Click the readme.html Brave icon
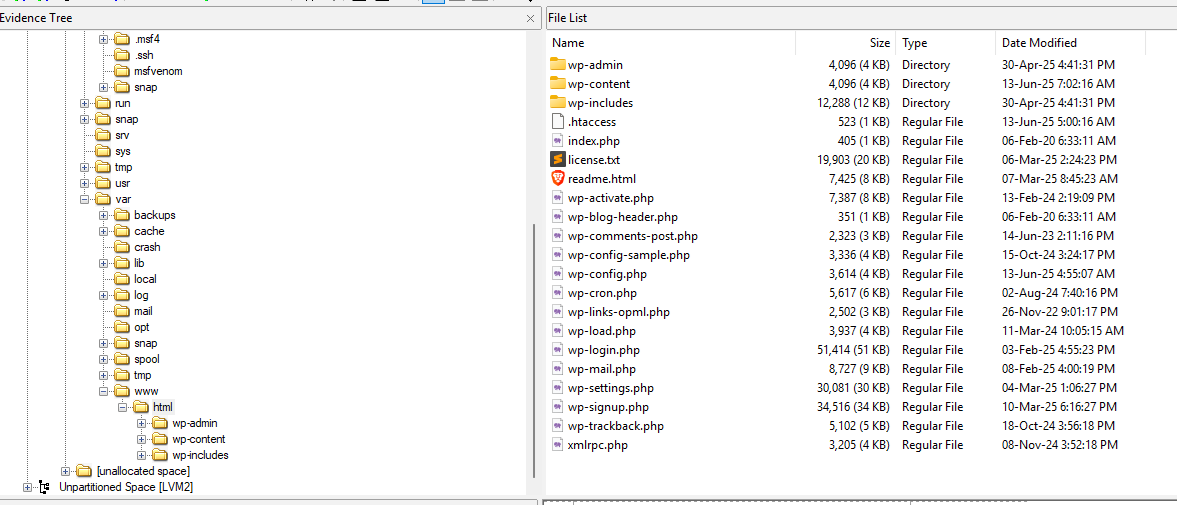 point(557,179)
